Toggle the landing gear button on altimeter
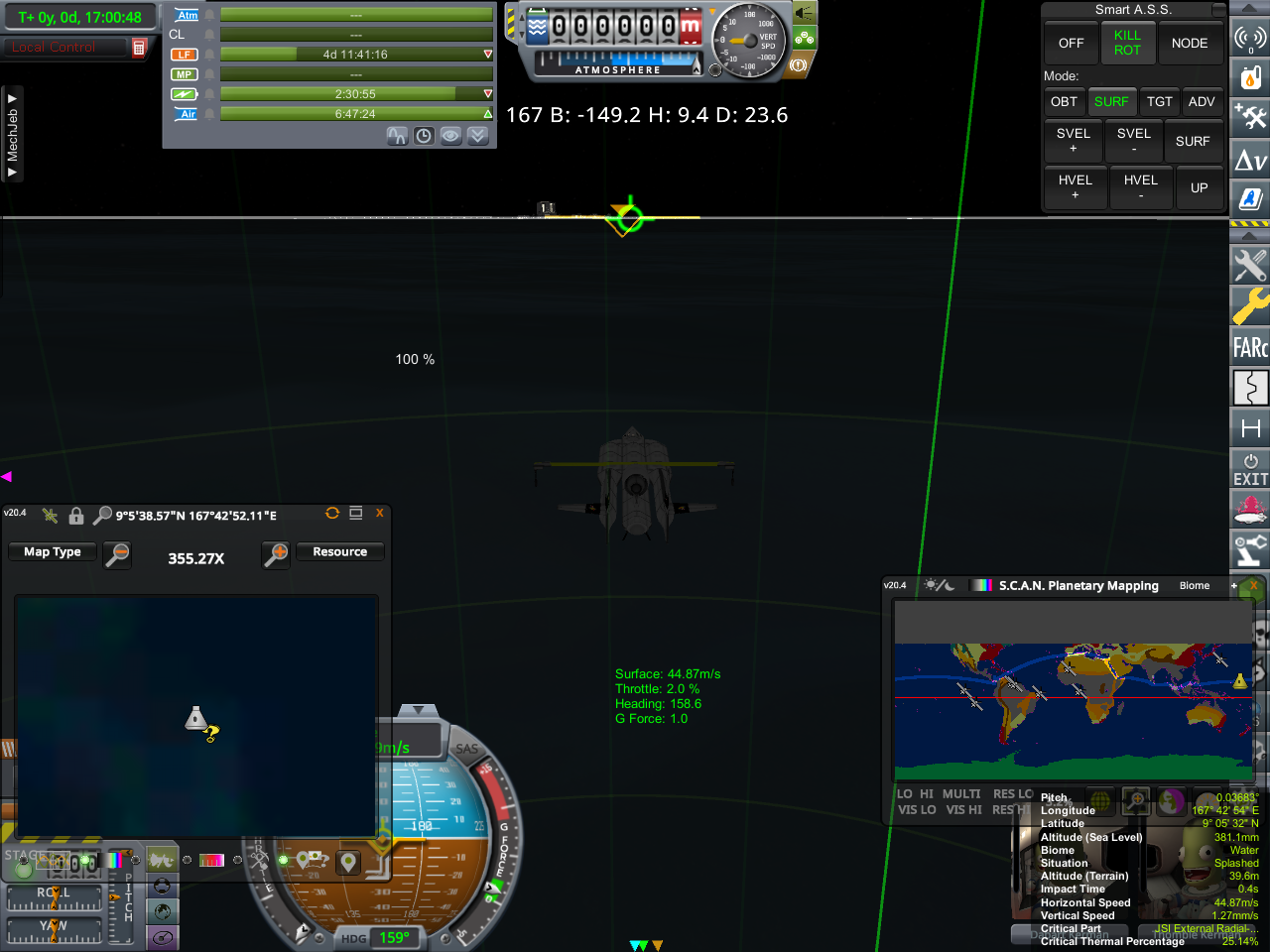The width and height of the screenshot is (1270, 952). 804,39
